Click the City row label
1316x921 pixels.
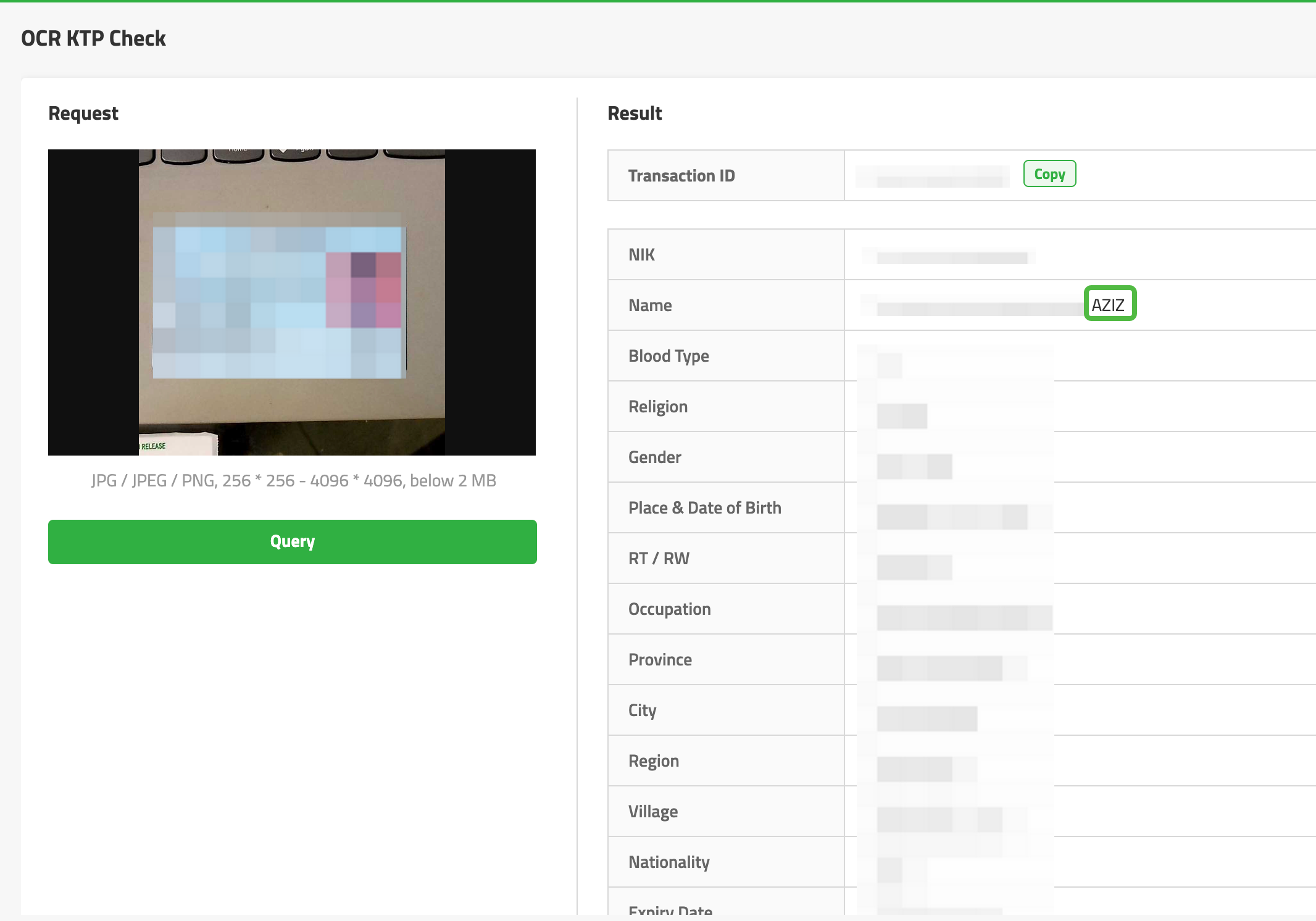[642, 711]
